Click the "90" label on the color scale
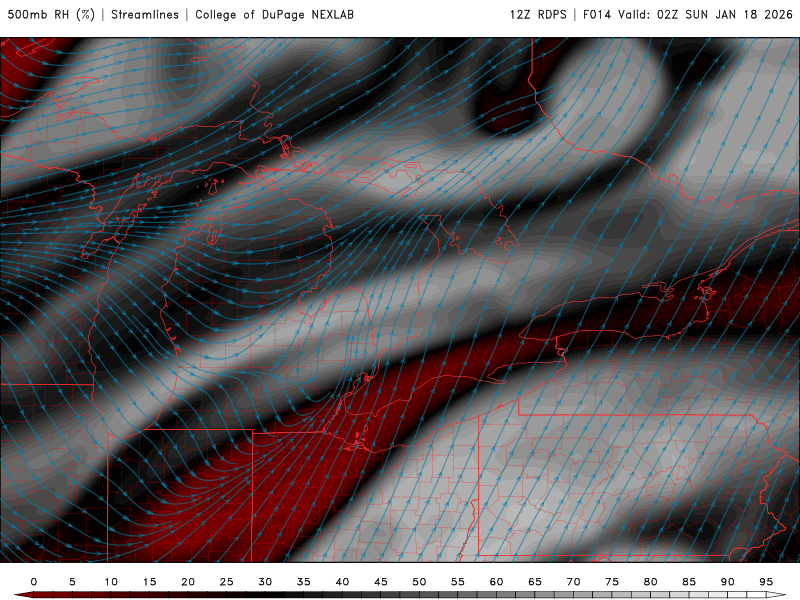This screenshot has width=800, height=600. (728, 582)
